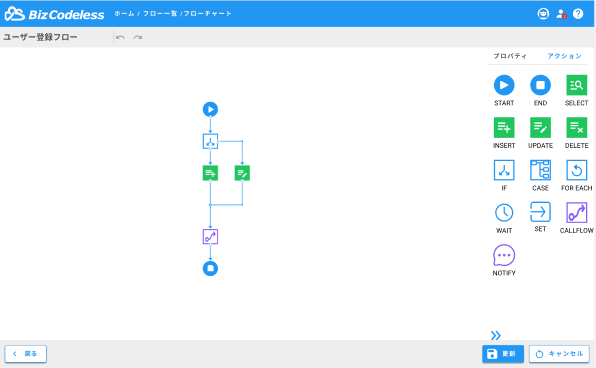Viewport: 596px width, 368px height.
Task: Switch to the プロパティ tab
Action: (x=510, y=56)
